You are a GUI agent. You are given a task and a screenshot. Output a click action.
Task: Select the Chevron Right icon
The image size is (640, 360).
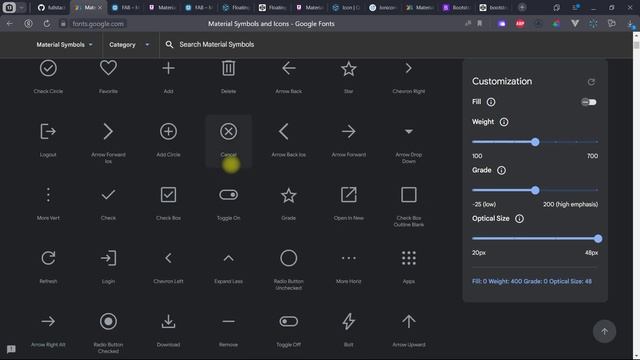click(409, 68)
